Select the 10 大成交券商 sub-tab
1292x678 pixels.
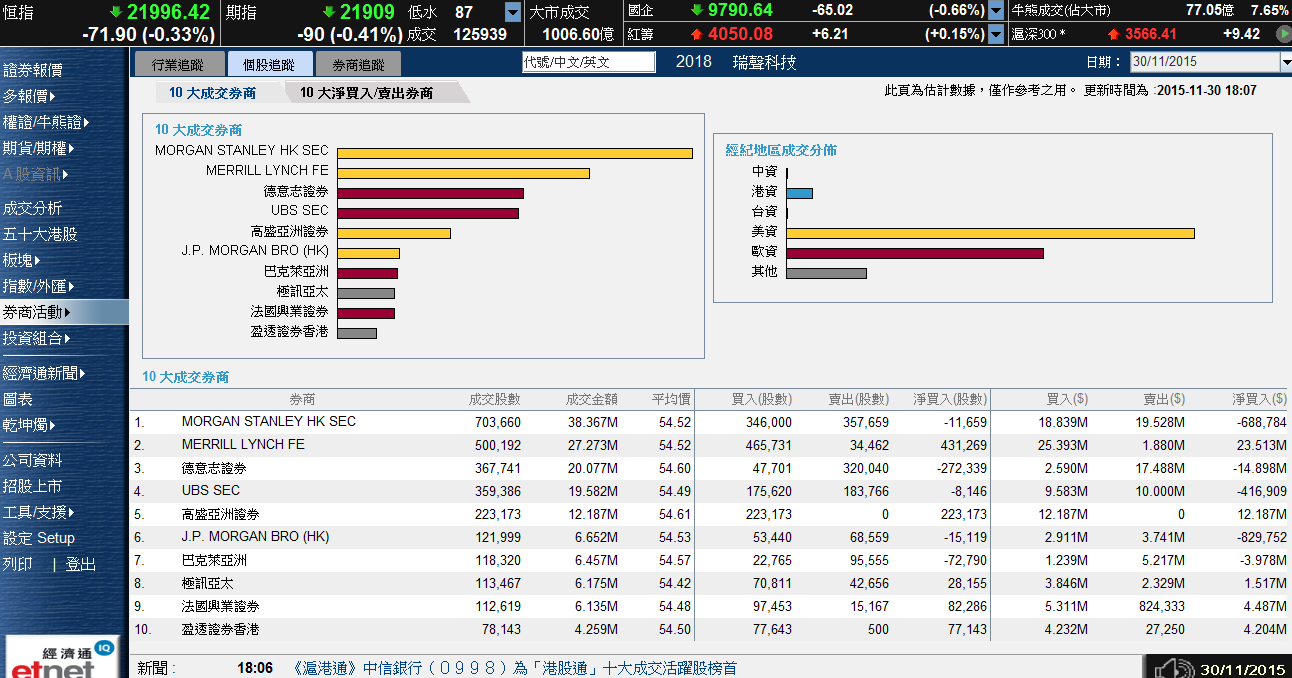tap(212, 93)
